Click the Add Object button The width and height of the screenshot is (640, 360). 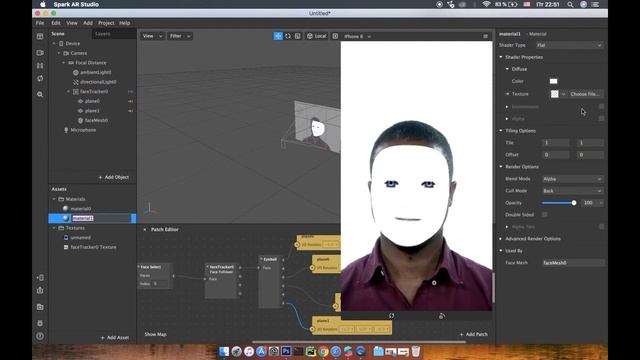[x=113, y=177]
